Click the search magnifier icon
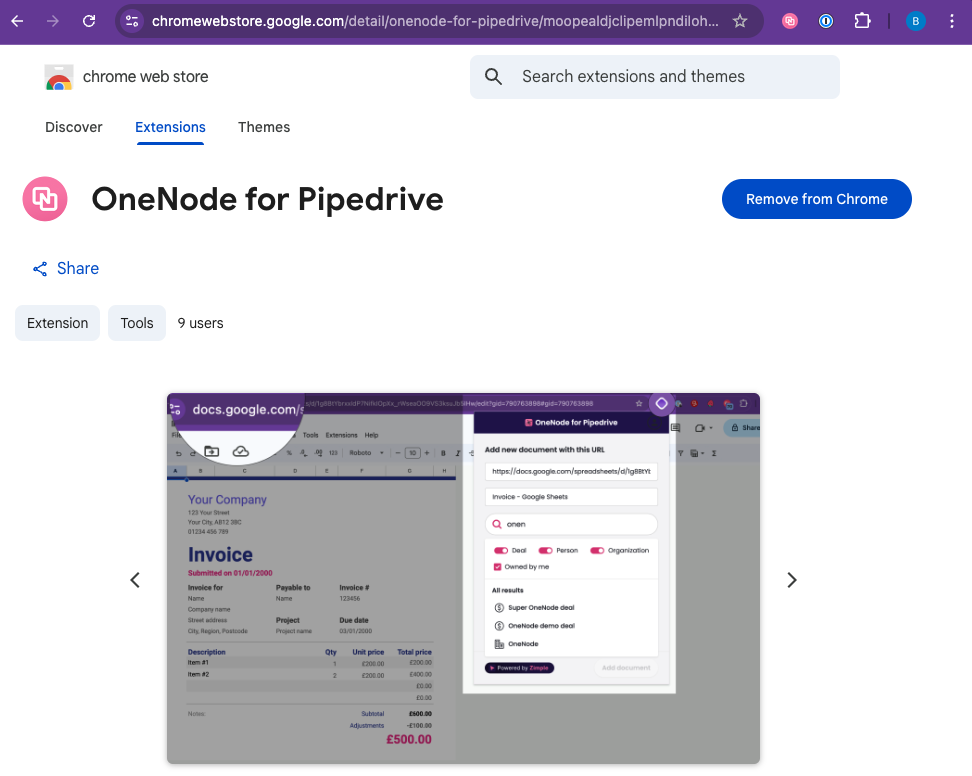The height and width of the screenshot is (776, 972). [x=493, y=77]
